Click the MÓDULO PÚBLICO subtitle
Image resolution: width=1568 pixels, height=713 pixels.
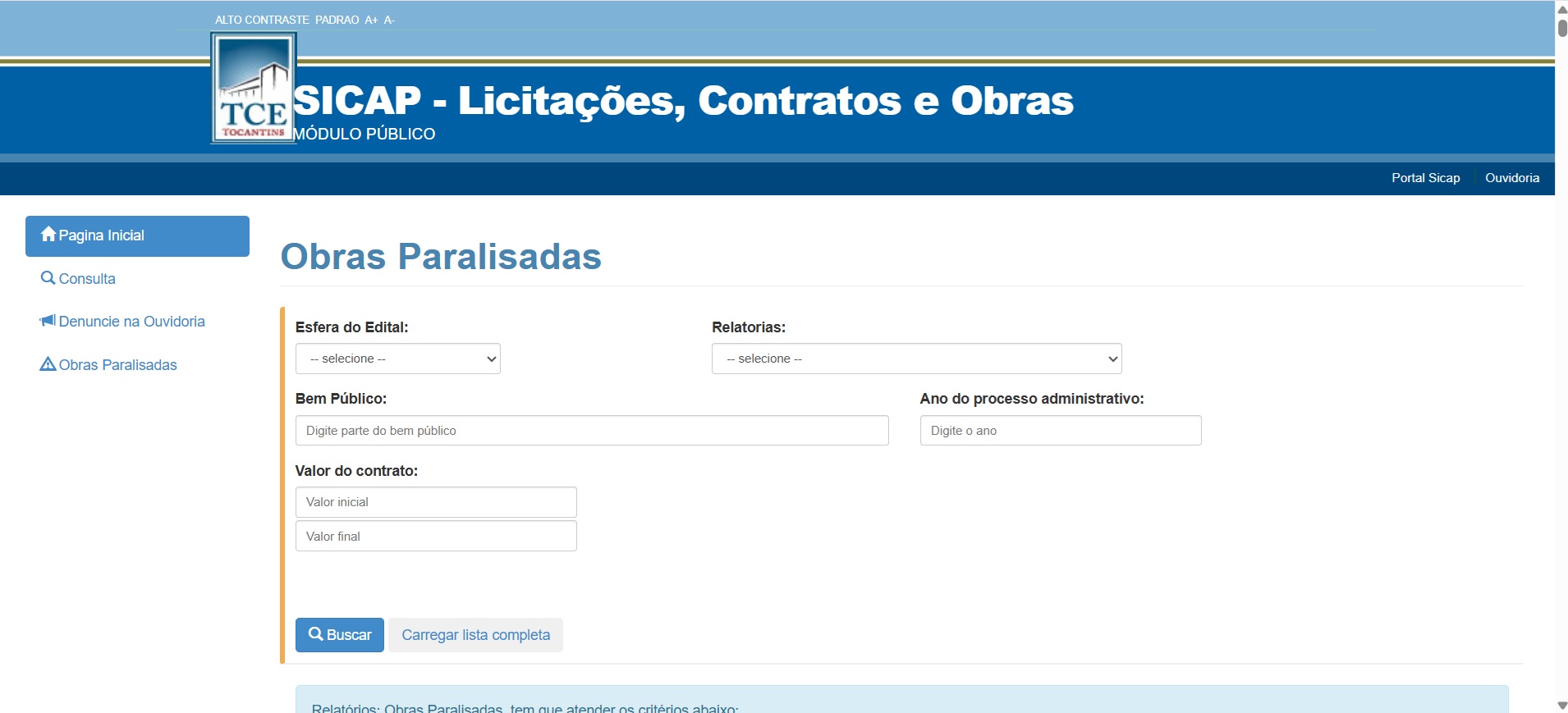coord(364,134)
